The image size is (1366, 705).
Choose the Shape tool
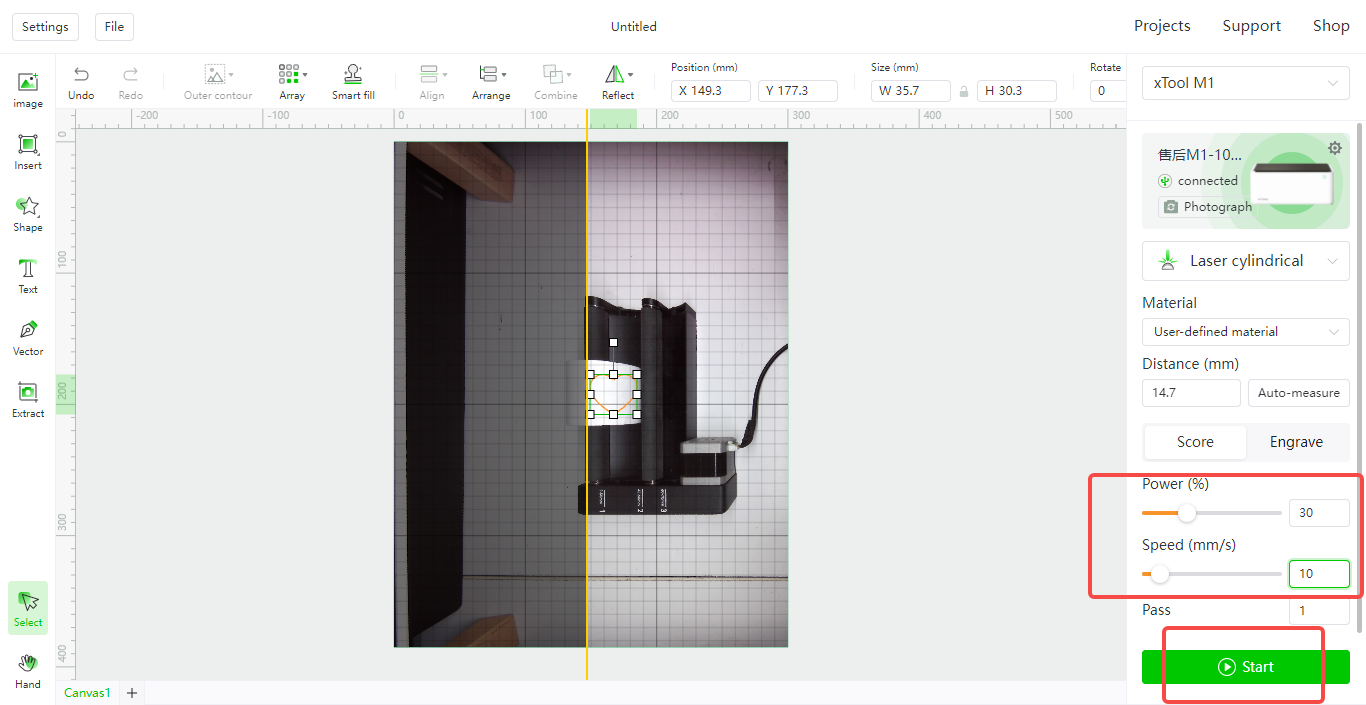click(28, 213)
